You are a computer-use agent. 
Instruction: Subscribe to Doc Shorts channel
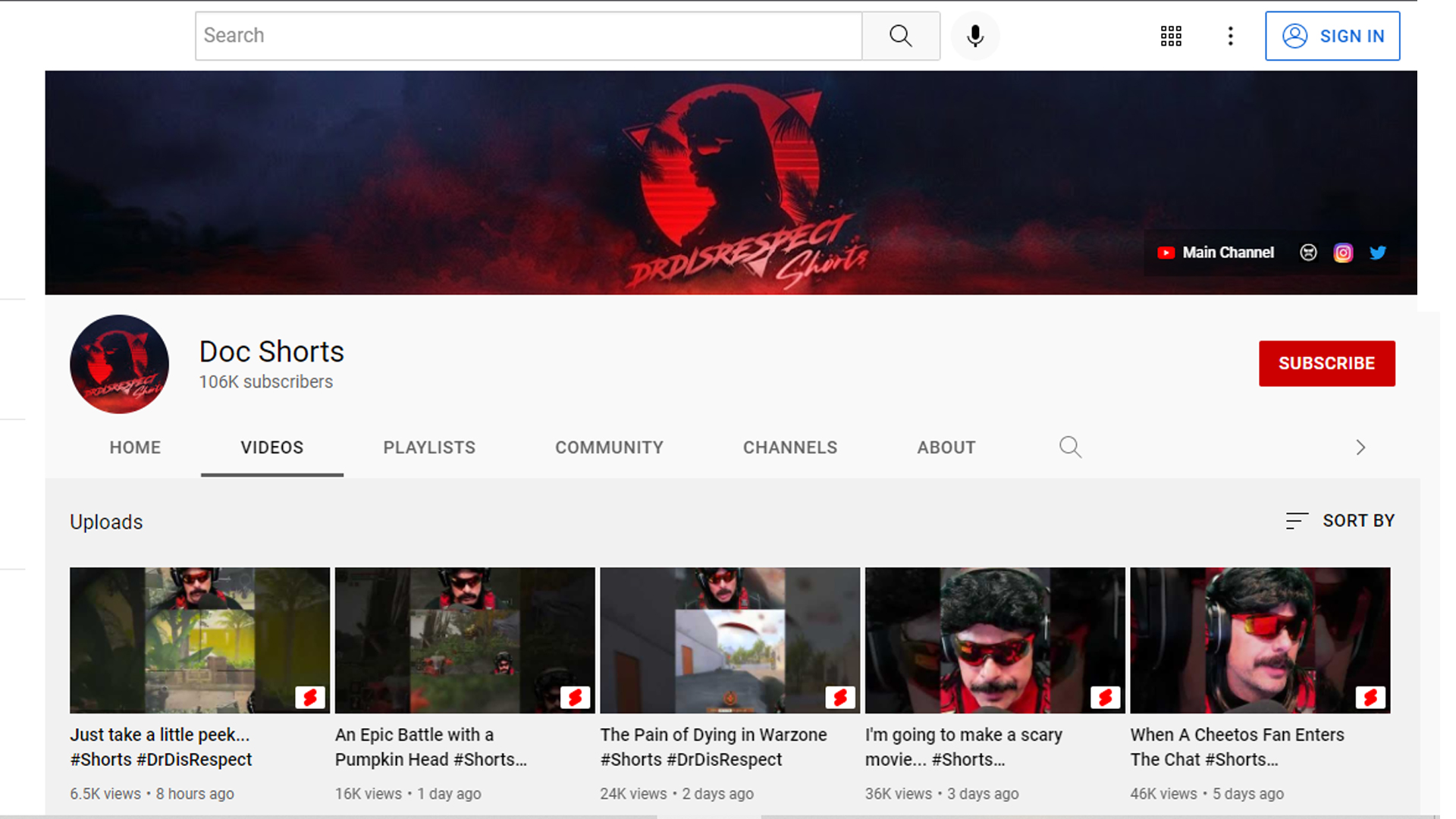[x=1326, y=363]
